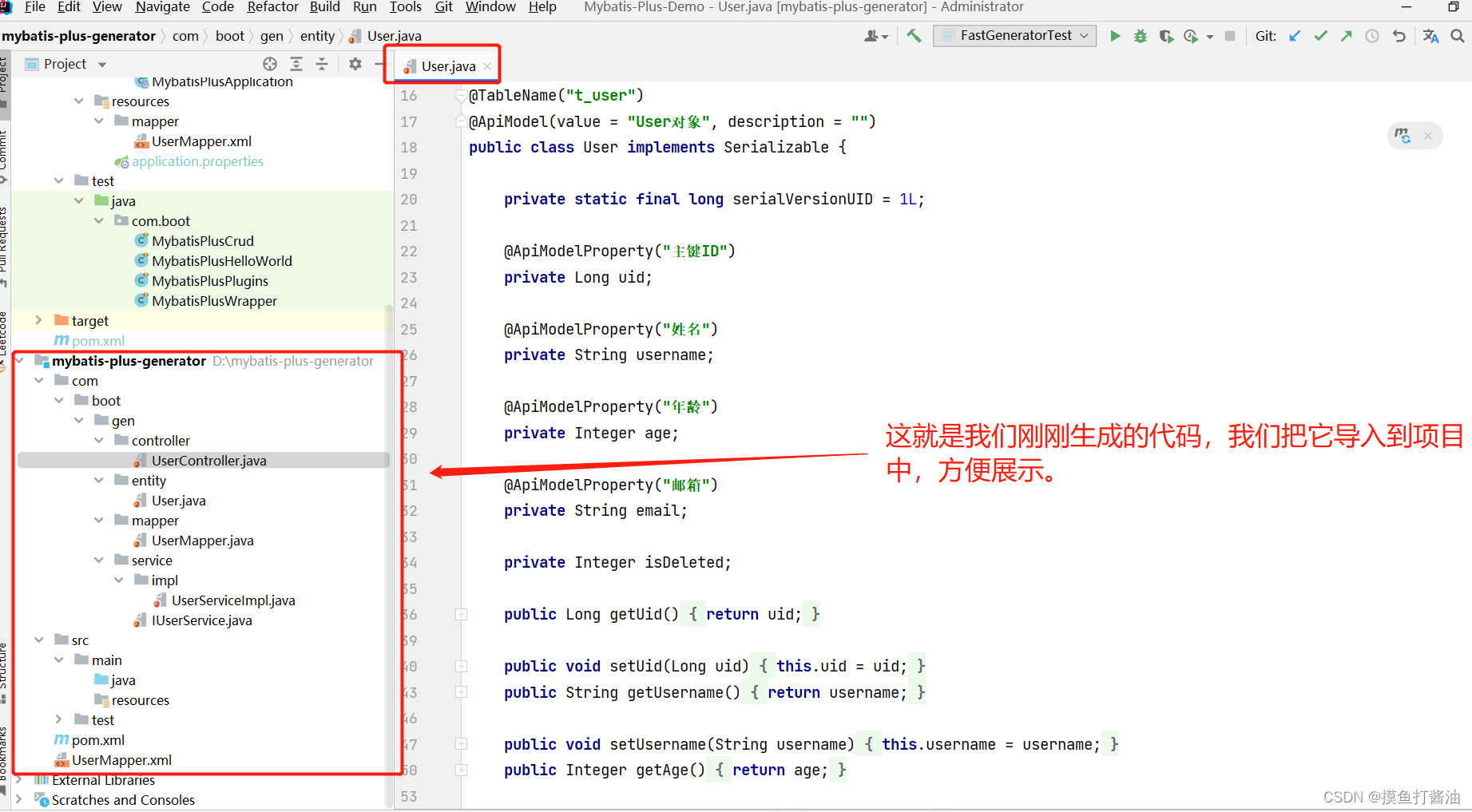
Task: Click line number 18 in the gutter
Action: [409, 147]
